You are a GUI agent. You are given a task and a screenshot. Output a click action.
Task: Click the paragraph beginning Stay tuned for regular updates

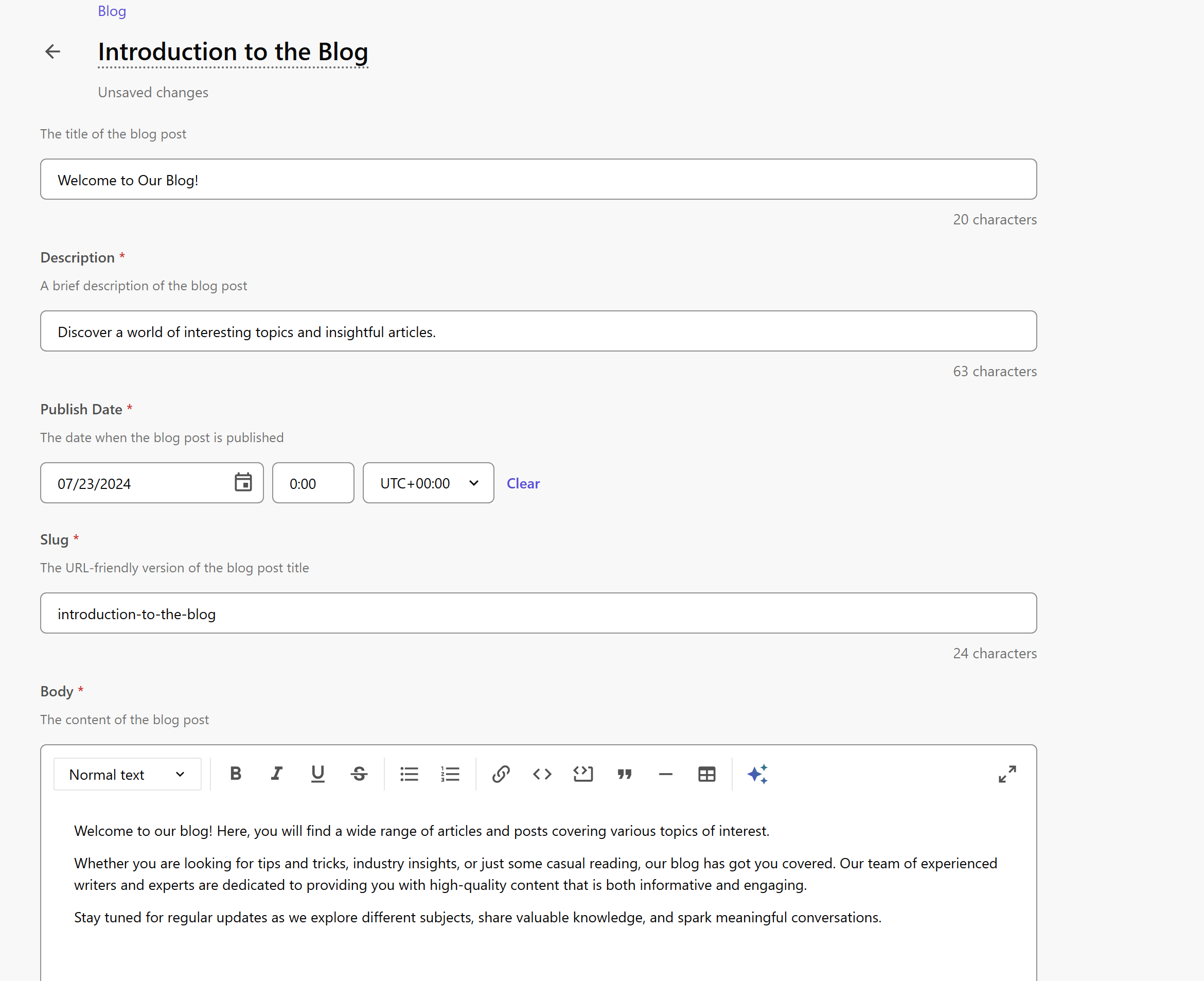tap(477, 917)
